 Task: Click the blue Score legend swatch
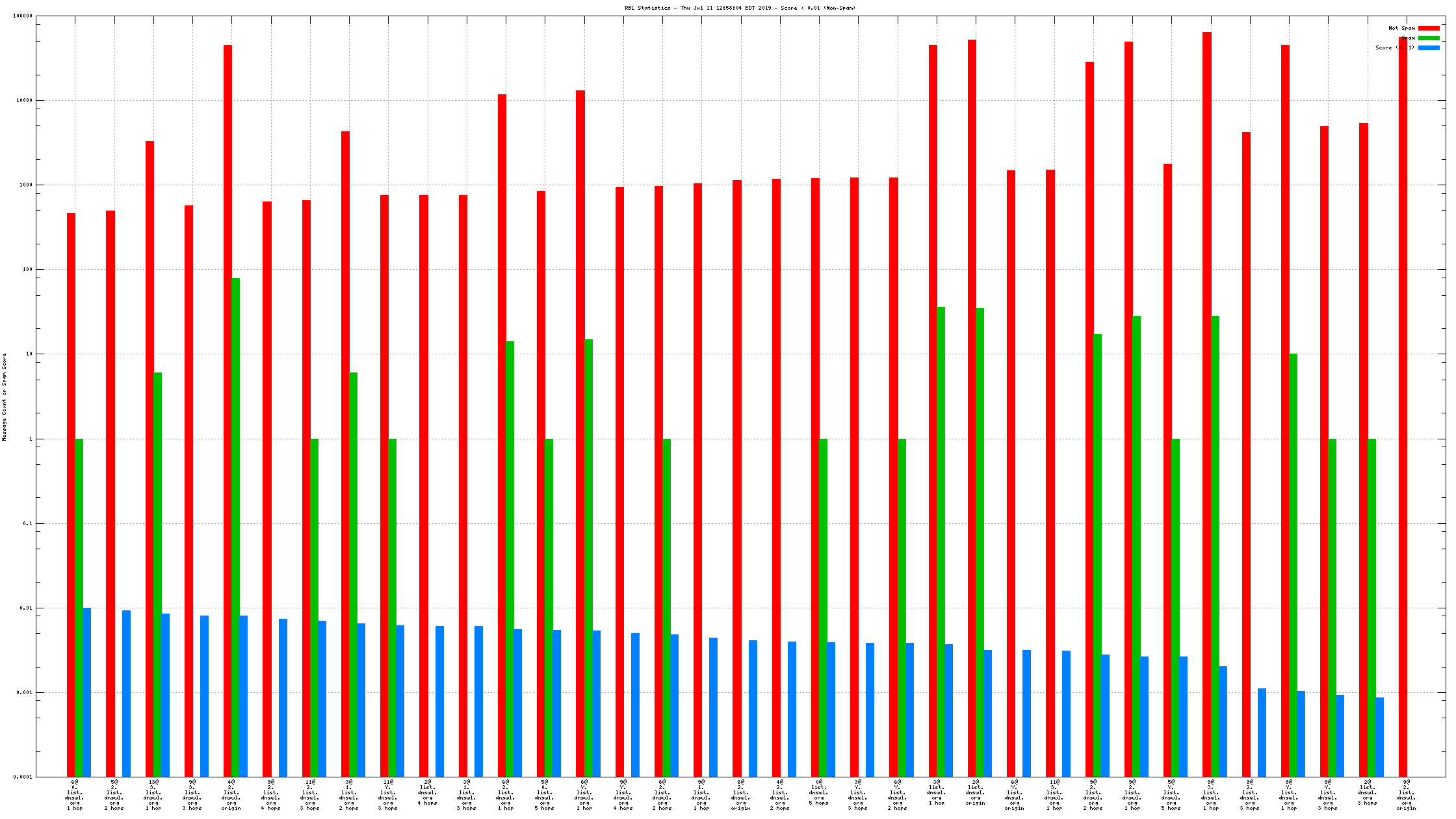pyautogui.click(x=1429, y=47)
